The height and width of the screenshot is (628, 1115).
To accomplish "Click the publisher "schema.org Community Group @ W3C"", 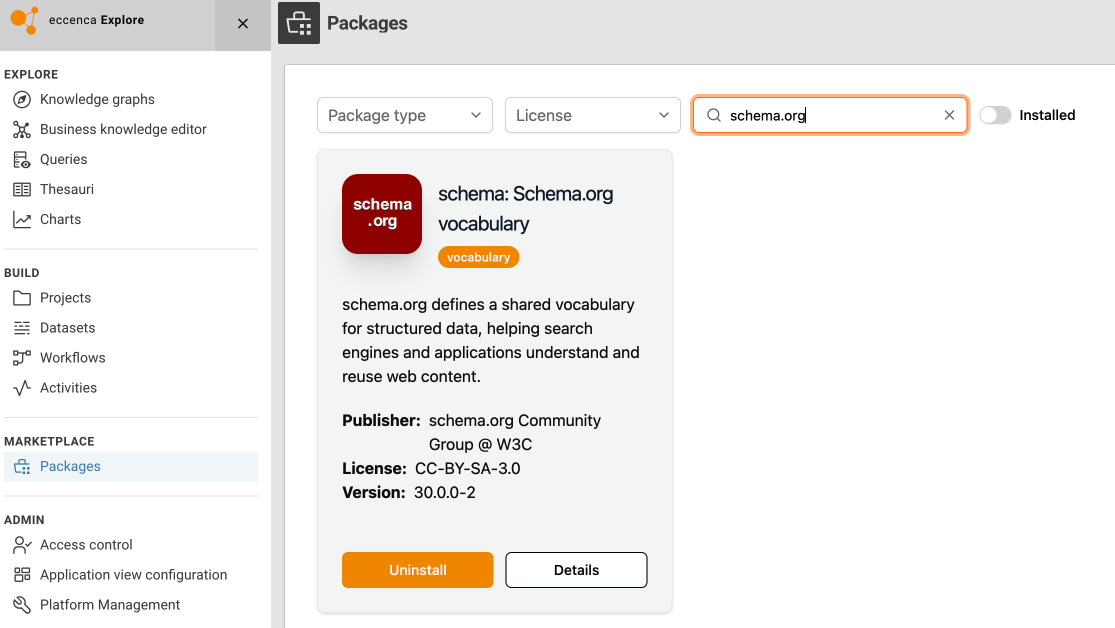I will point(515,432).
